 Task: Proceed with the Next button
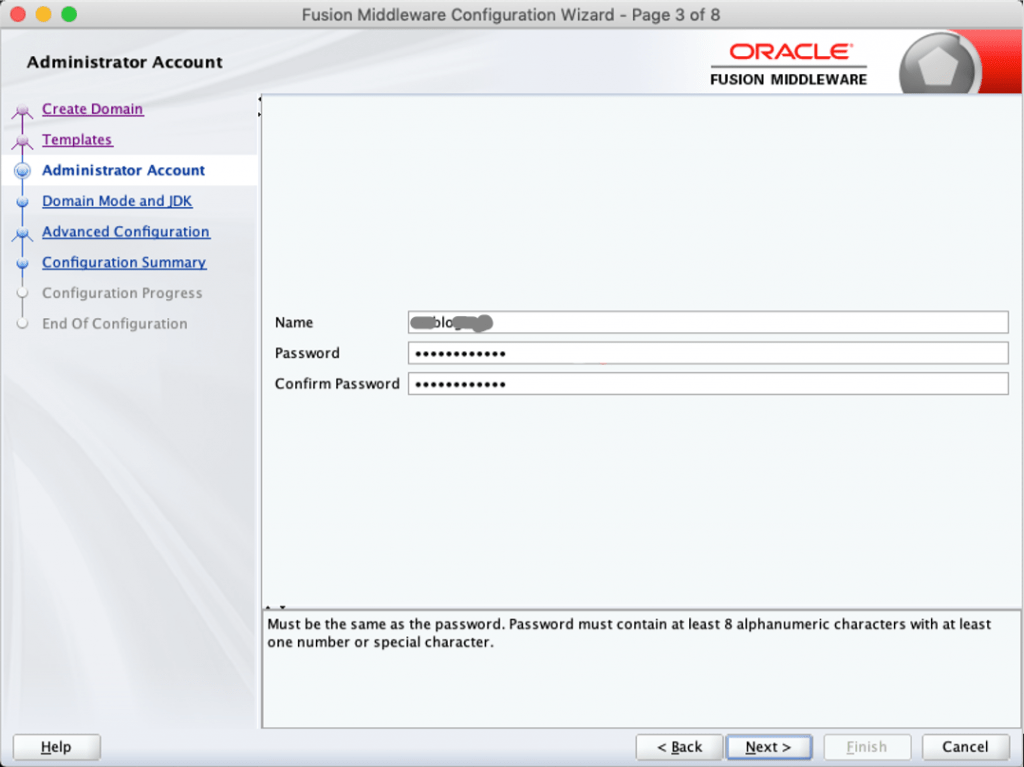(769, 747)
